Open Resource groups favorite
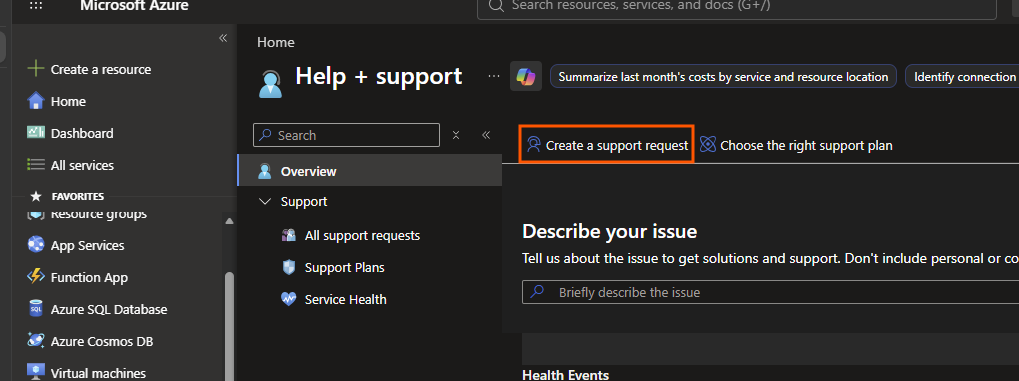The width and height of the screenshot is (1019, 381). pos(99,214)
